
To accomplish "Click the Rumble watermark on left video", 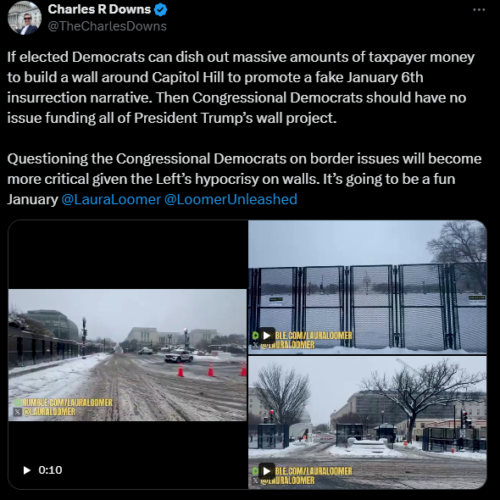I will click(64, 402).
